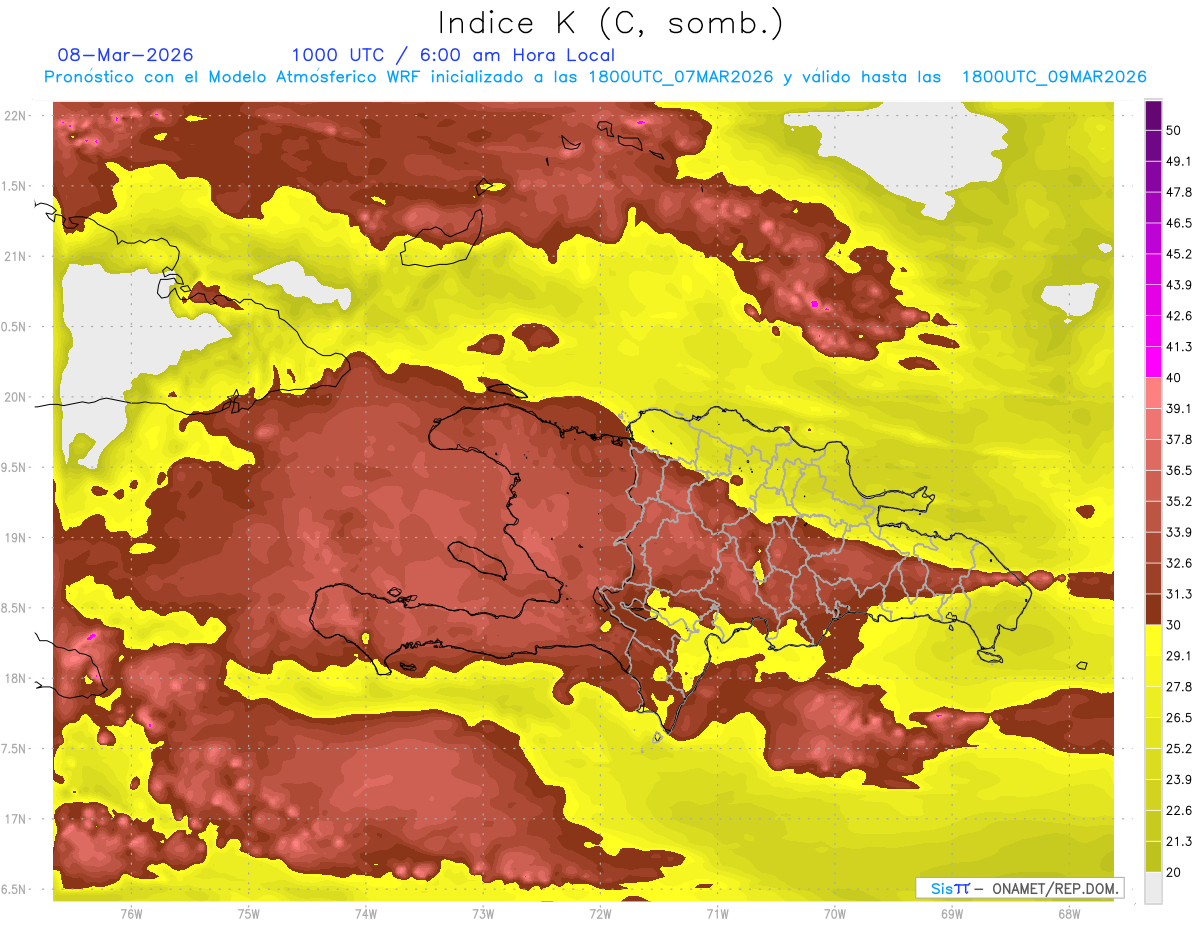Click the "72W" longitude label

click(x=600, y=914)
